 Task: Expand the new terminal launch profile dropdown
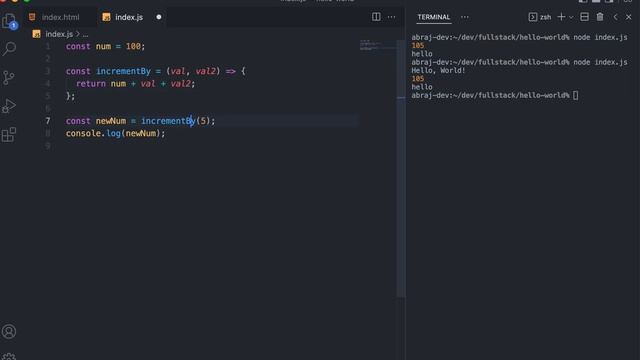[x=571, y=17]
